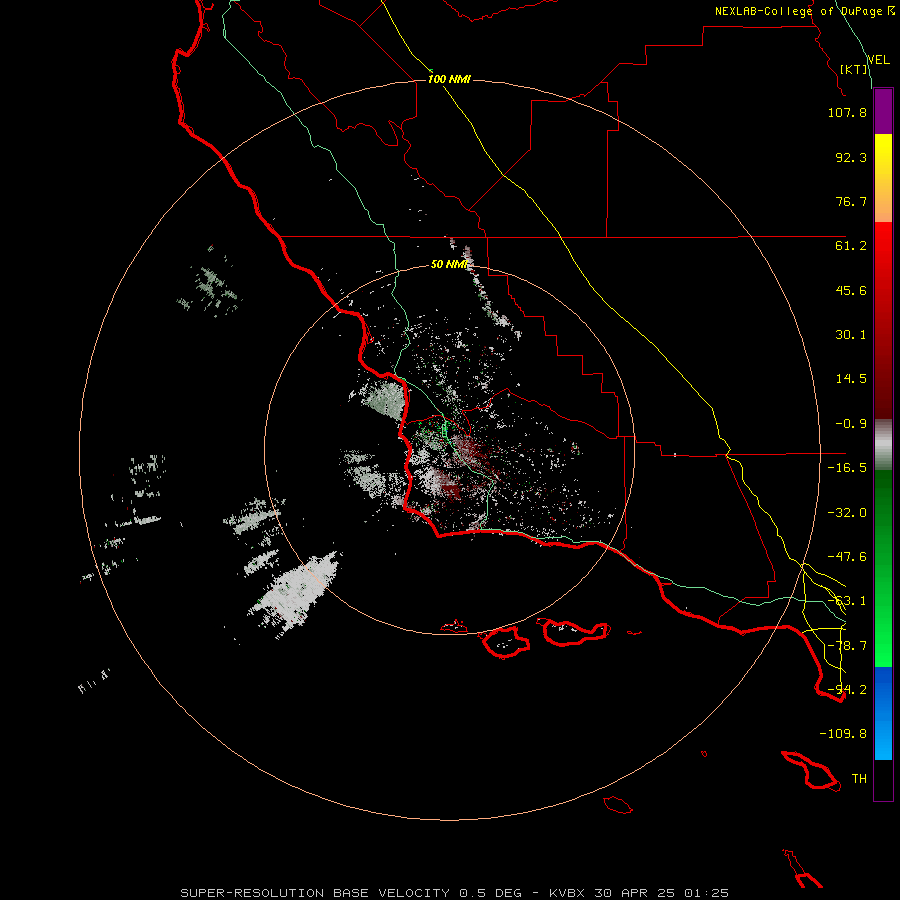Viewport: 900px width, 900px height.
Task: Click the 107.8 value on the velocity scale
Action: [x=847, y=112]
